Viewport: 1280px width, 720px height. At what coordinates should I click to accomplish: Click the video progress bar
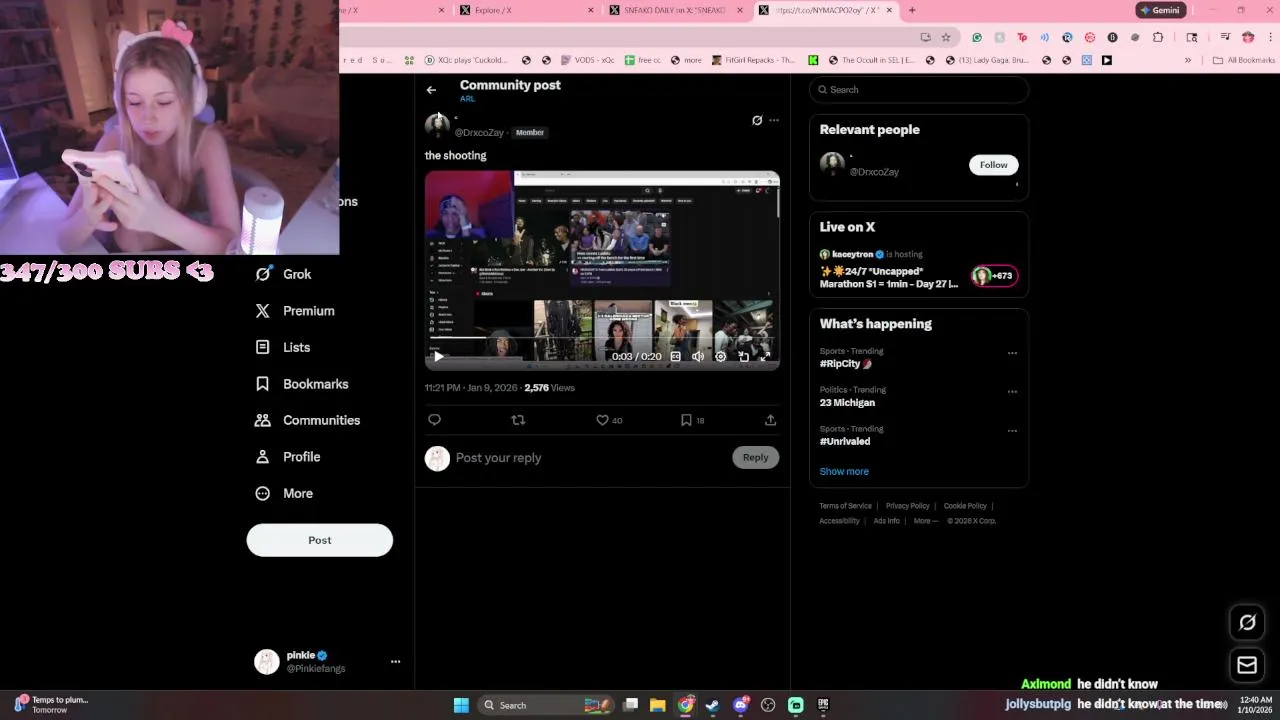[602, 340]
